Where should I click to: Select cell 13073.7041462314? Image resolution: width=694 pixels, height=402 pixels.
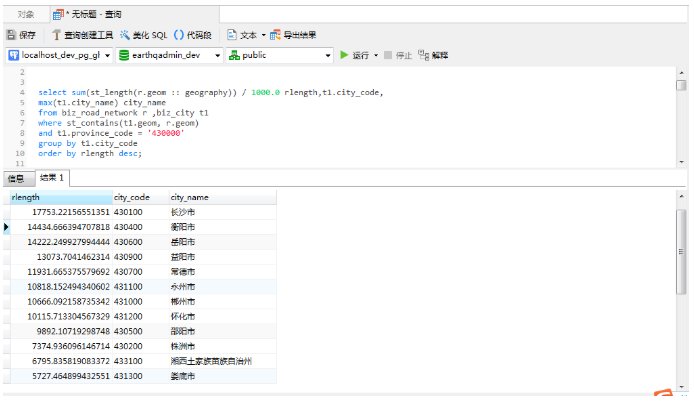click(x=61, y=257)
